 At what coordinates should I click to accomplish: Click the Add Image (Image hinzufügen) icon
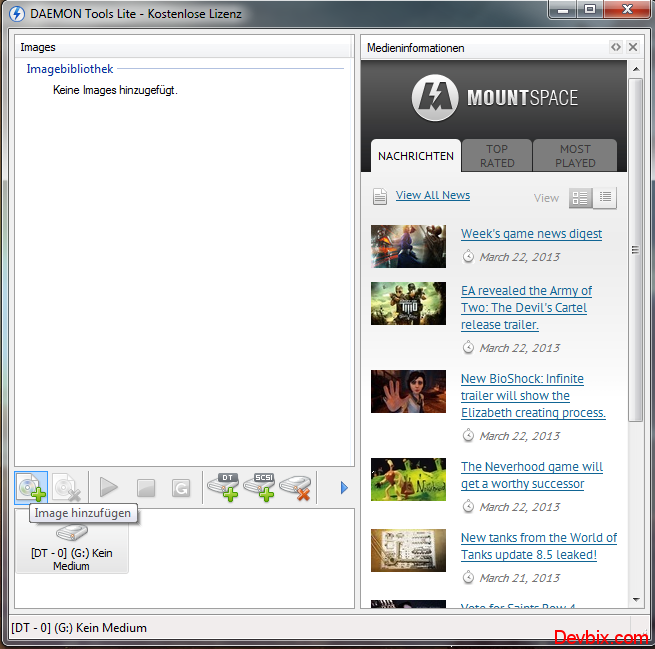31,487
